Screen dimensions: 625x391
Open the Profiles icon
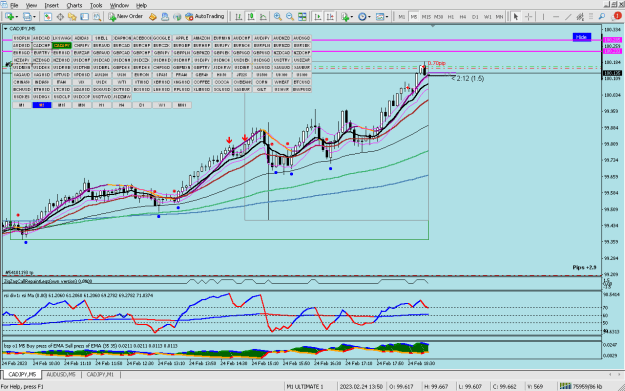[x=27, y=17]
